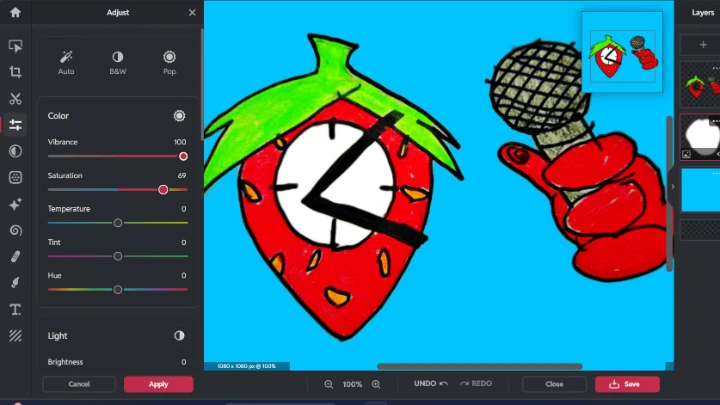Select the Crop tool
Image resolution: width=720 pixels, height=405 pixels.
(x=15, y=72)
